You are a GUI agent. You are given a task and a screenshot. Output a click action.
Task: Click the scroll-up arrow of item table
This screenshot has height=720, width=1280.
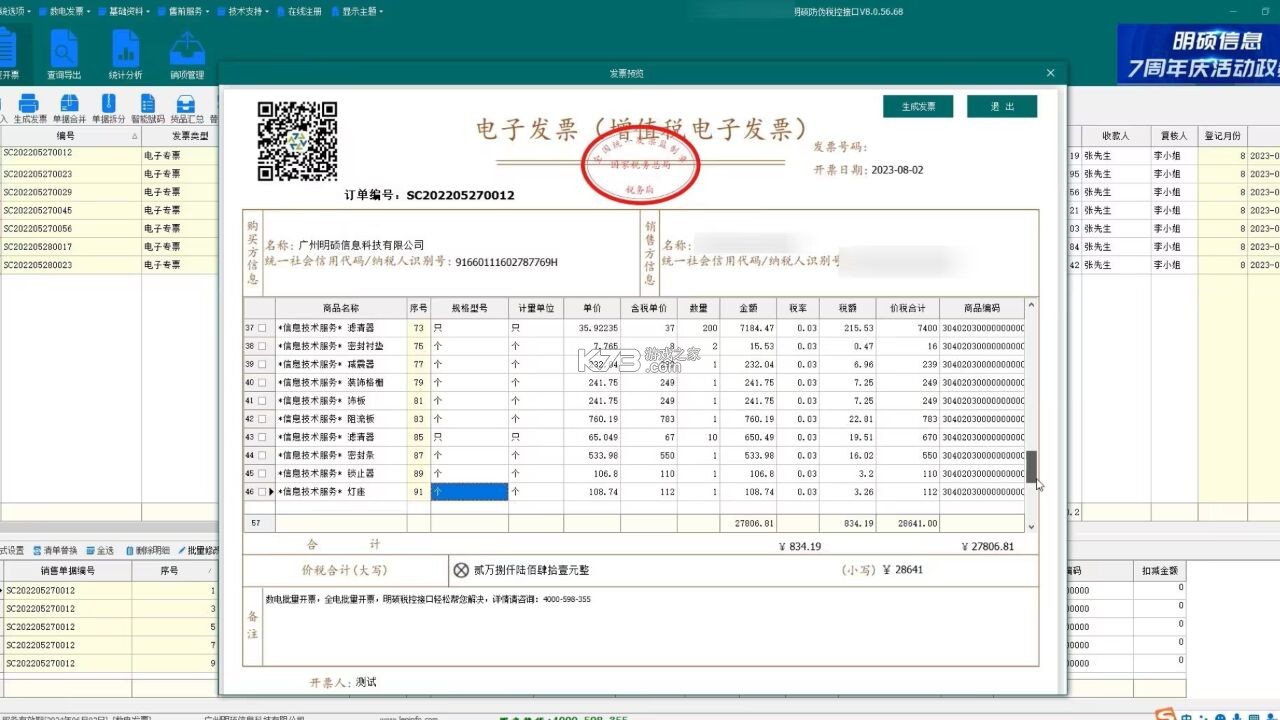tap(1032, 305)
